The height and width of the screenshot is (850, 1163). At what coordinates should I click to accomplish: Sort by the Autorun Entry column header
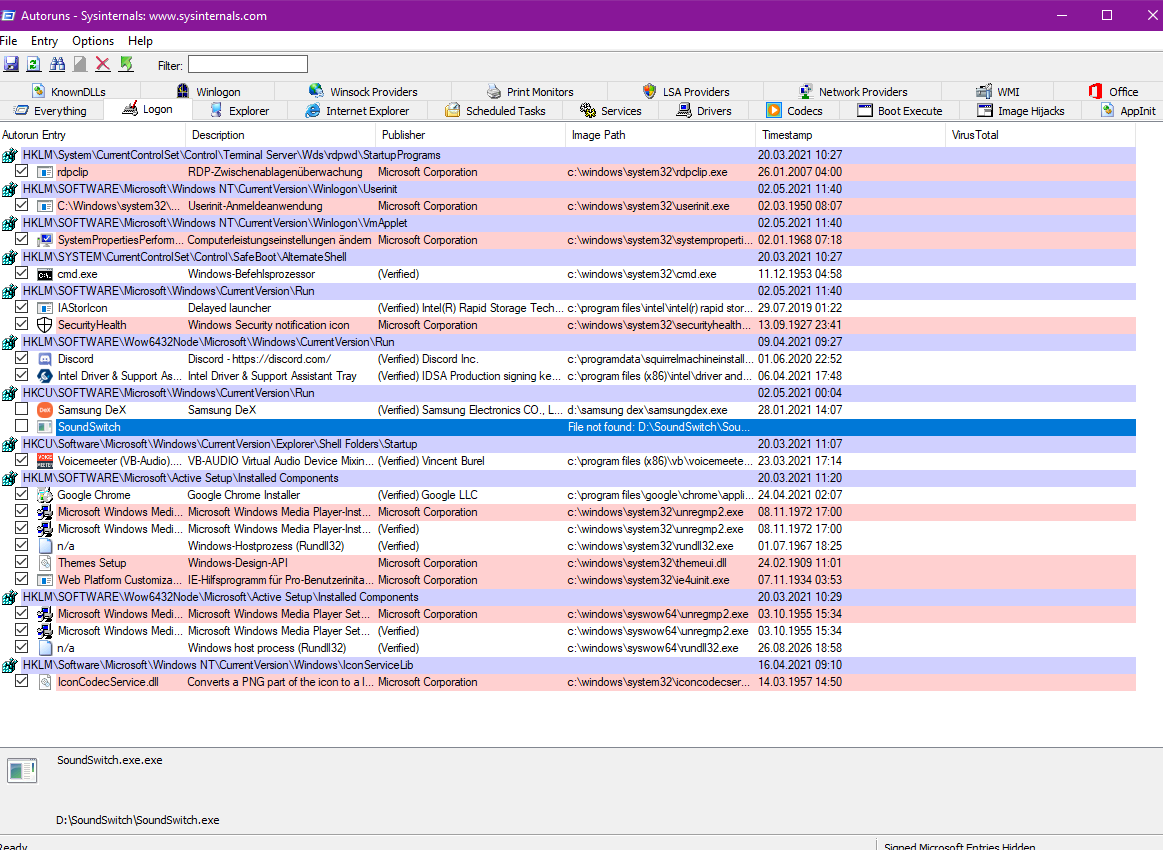[x=93, y=135]
